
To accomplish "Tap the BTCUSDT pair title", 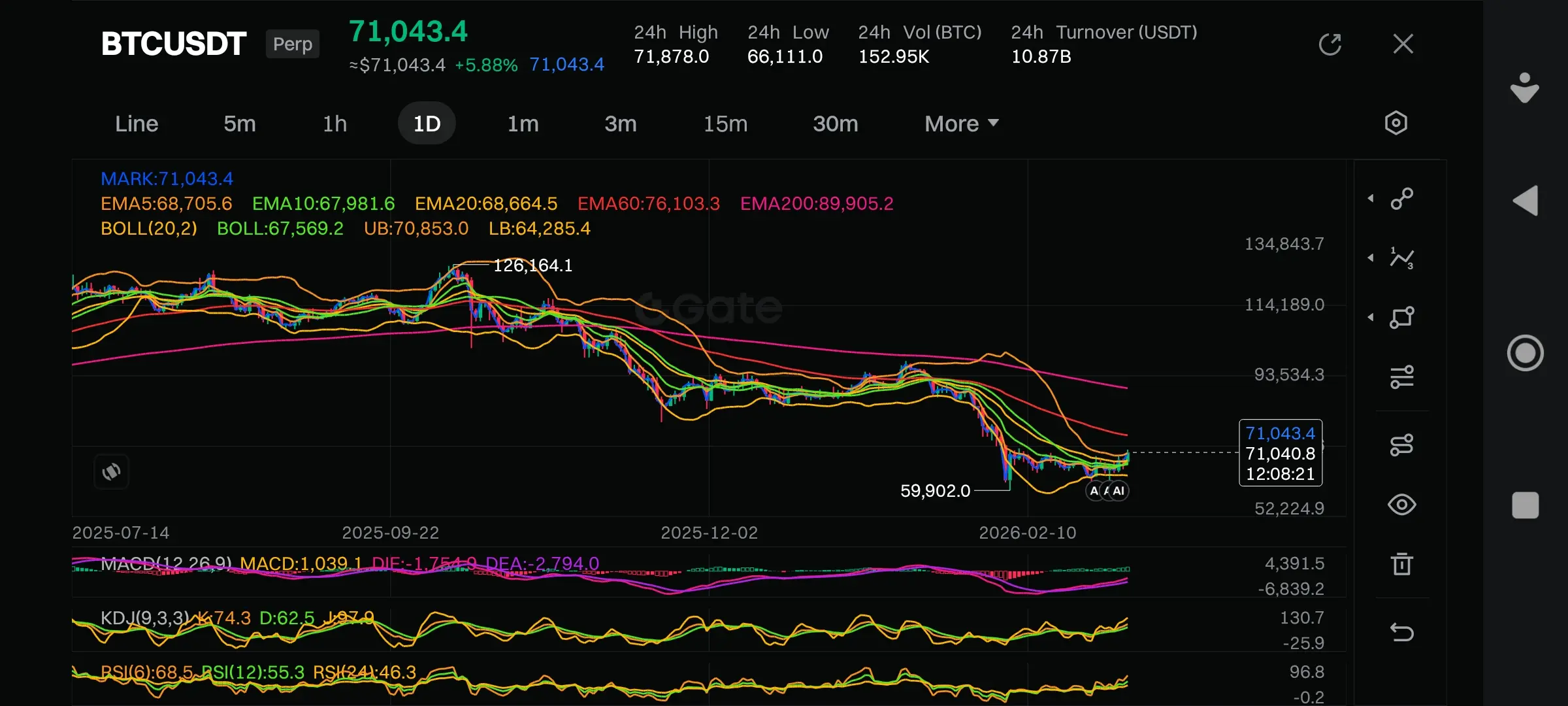I will click(173, 44).
